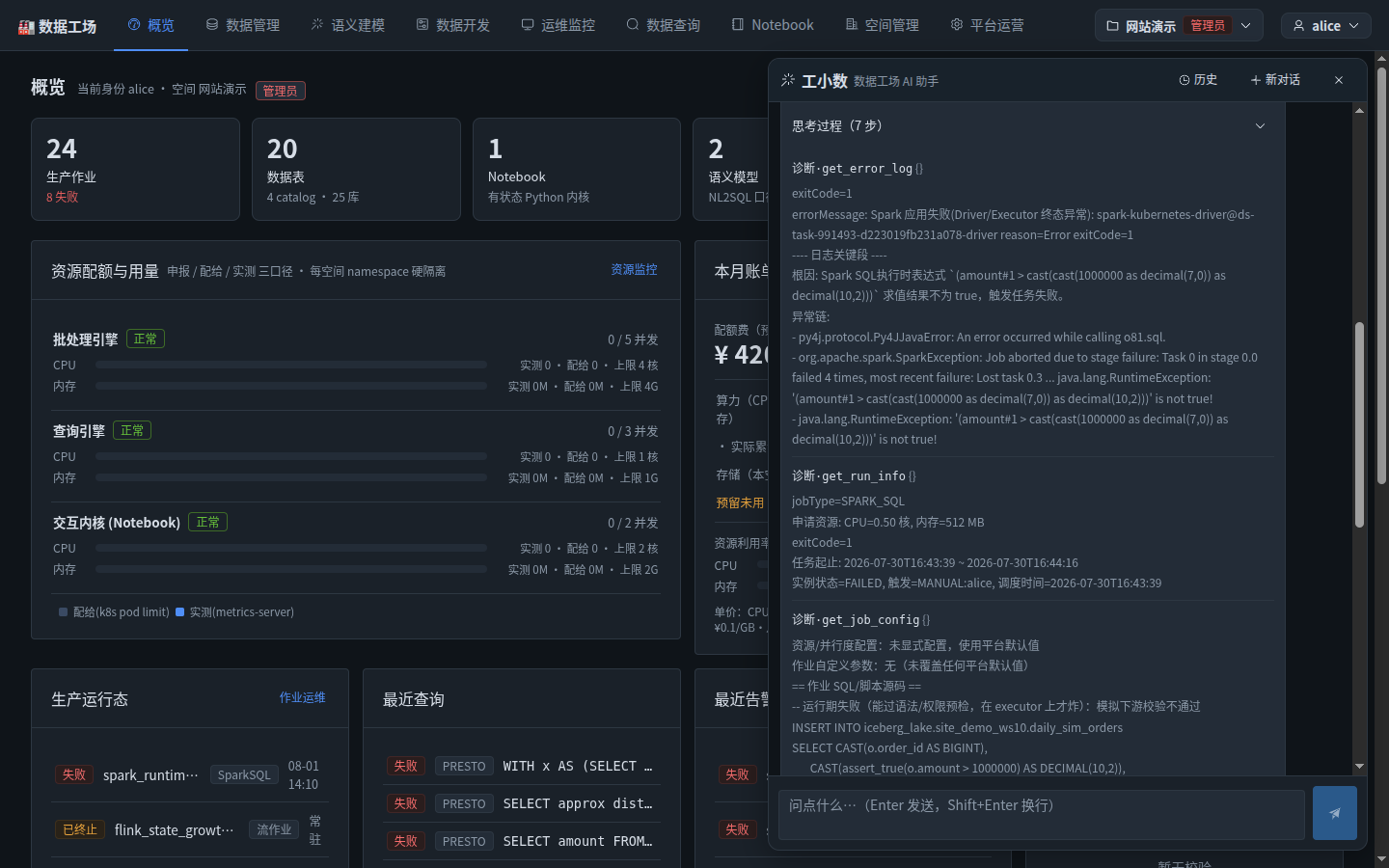The height and width of the screenshot is (868, 1389).
Task: Open the 概览 tab
Action: pos(151,25)
